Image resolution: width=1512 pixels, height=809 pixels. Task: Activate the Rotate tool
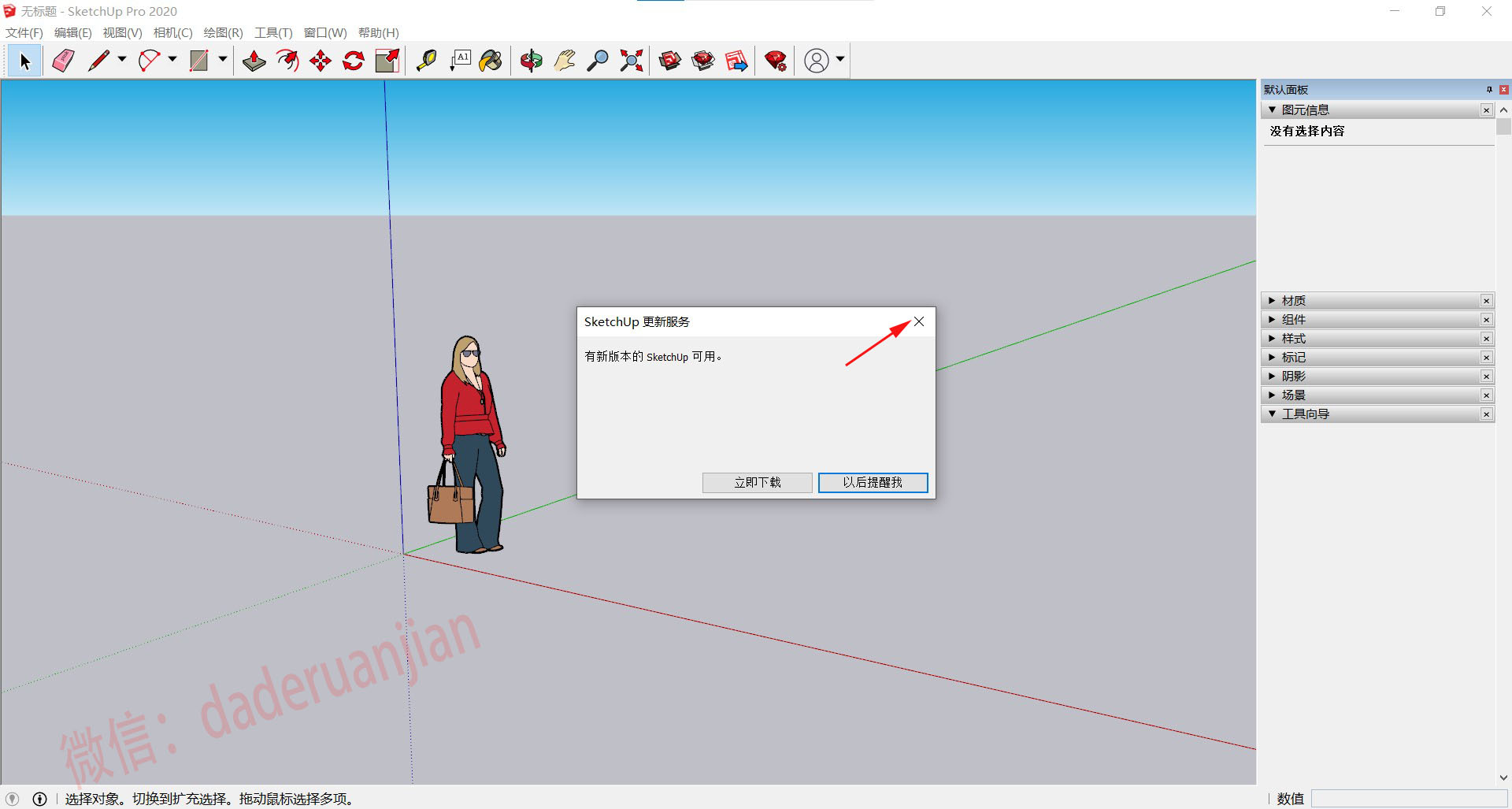[354, 61]
